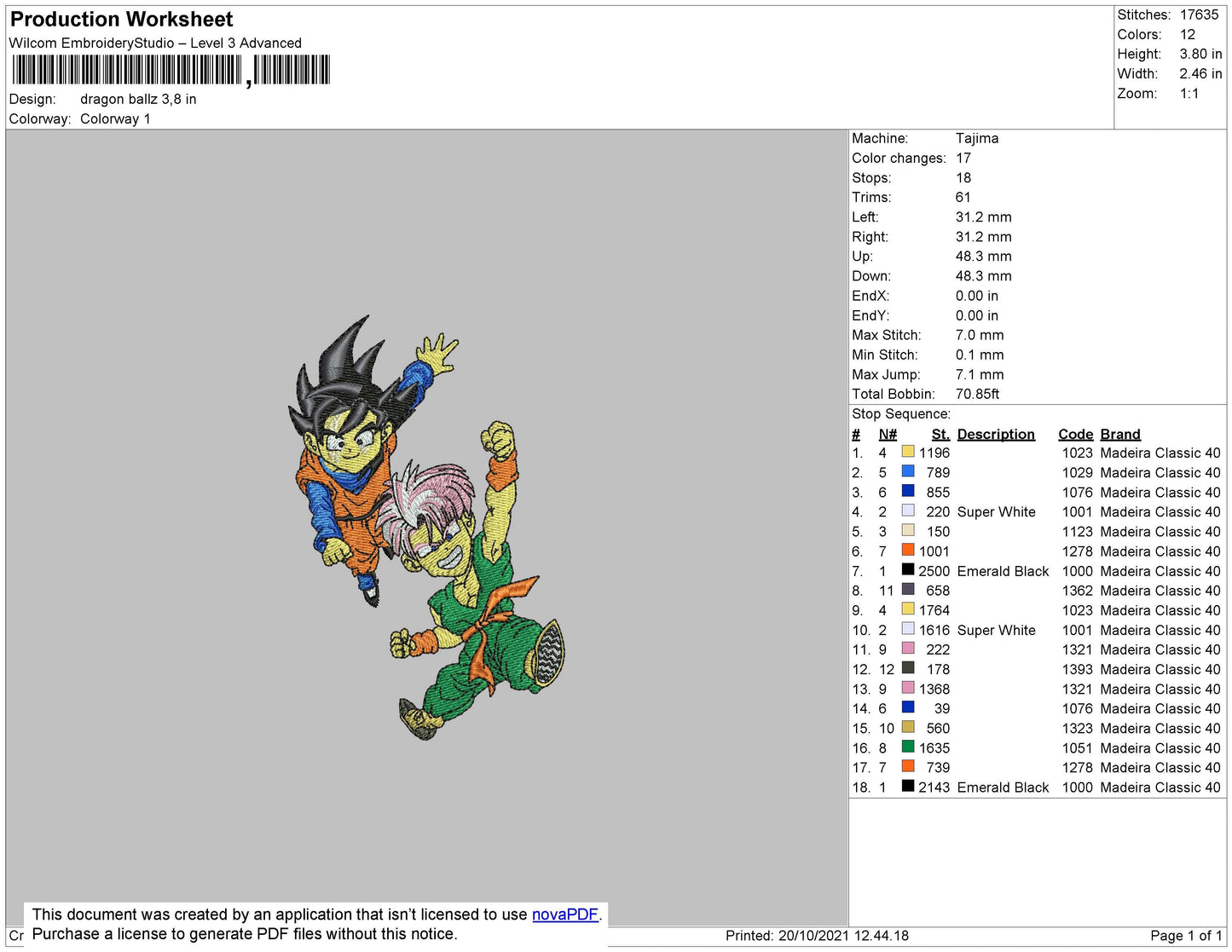The height and width of the screenshot is (952, 1232).
Task: Click code 1051 in row 16
Action: 1077,747
